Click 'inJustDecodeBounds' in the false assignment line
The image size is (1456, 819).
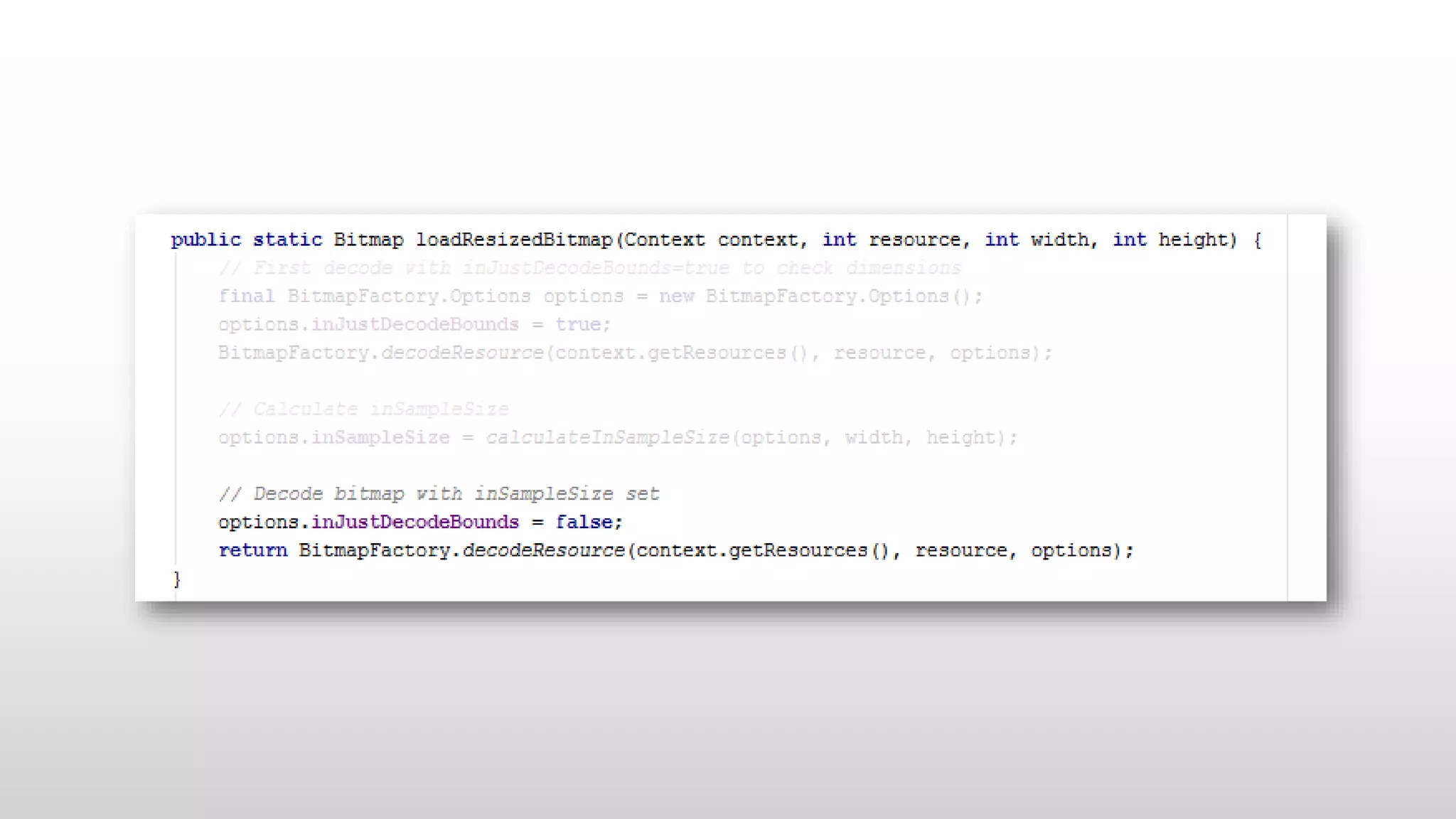(415, 523)
